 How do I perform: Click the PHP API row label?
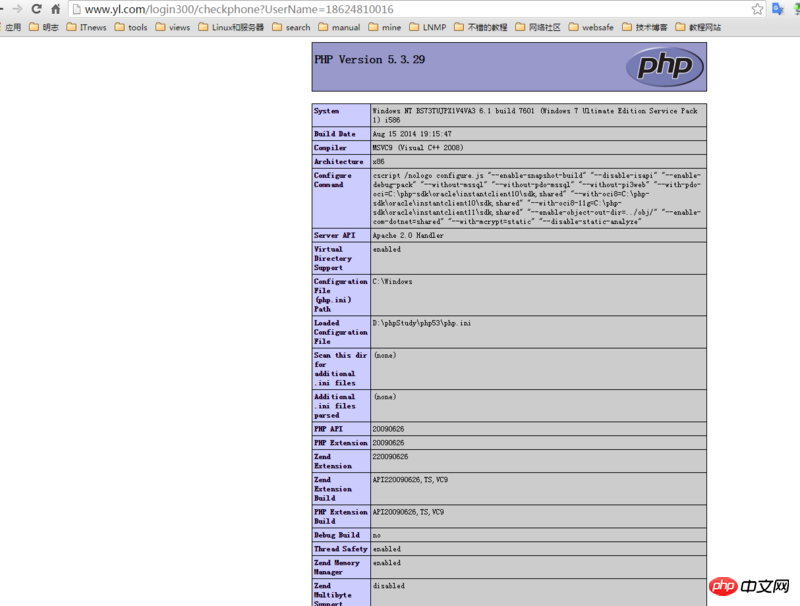coord(328,429)
